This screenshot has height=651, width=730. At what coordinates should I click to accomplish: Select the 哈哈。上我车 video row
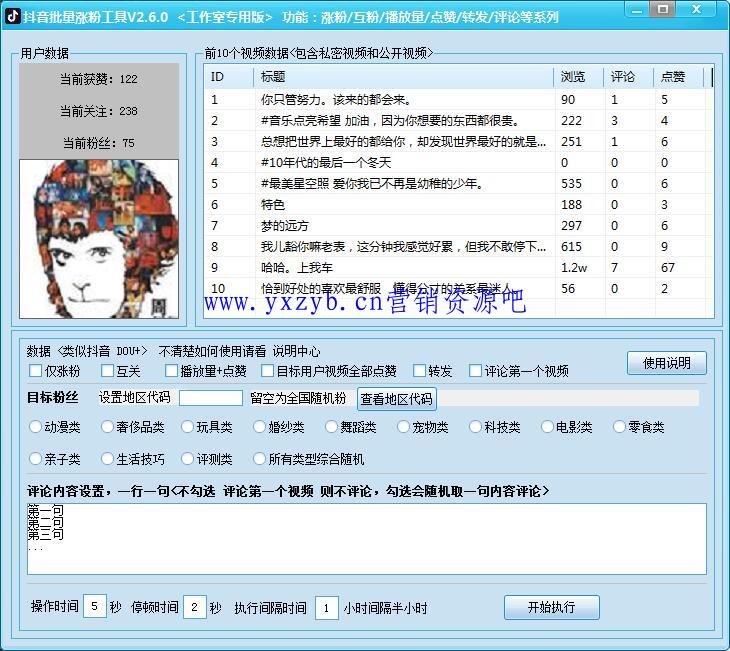pyautogui.click(x=459, y=267)
